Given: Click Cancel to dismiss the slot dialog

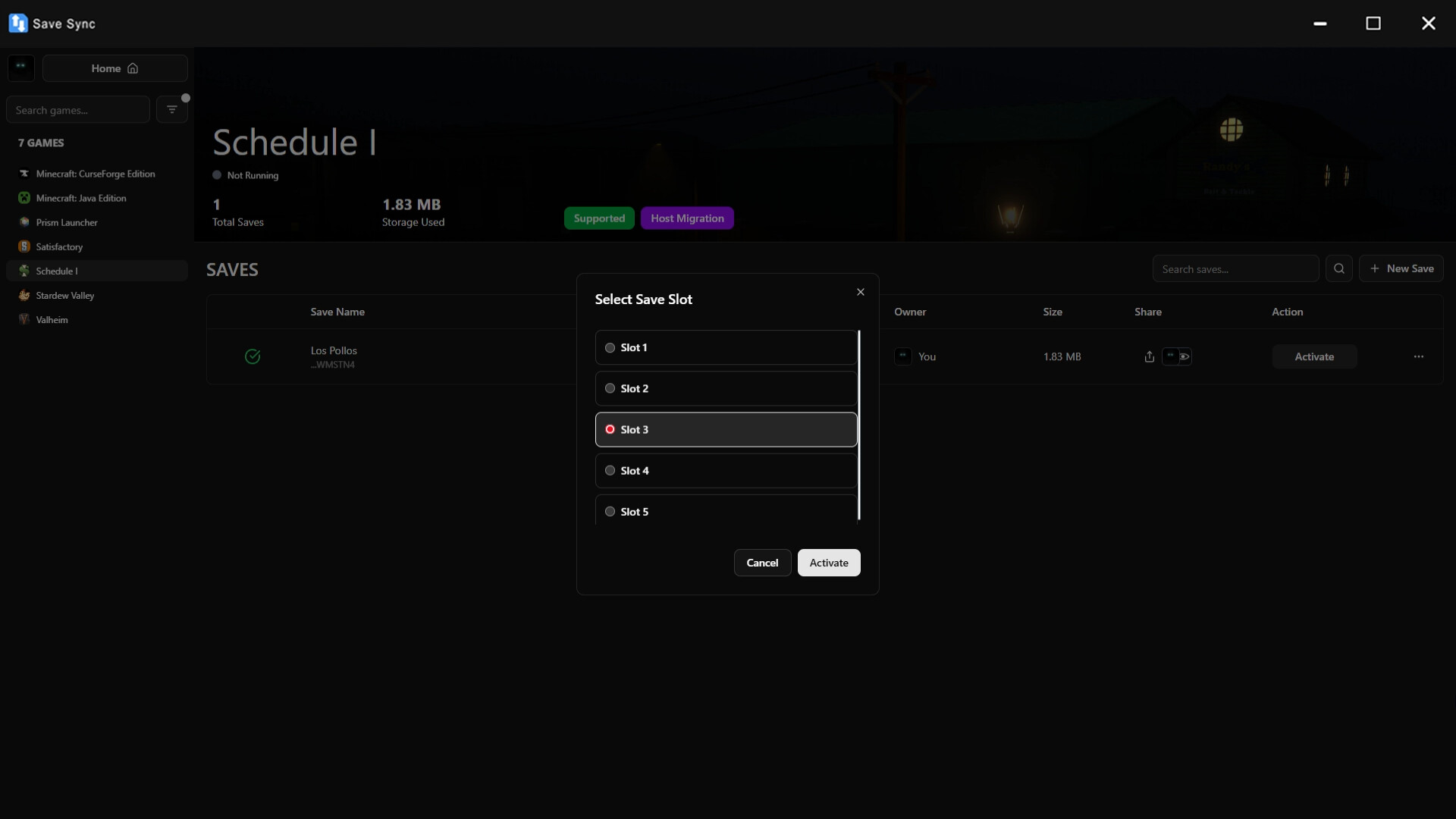Looking at the screenshot, I should point(761,562).
